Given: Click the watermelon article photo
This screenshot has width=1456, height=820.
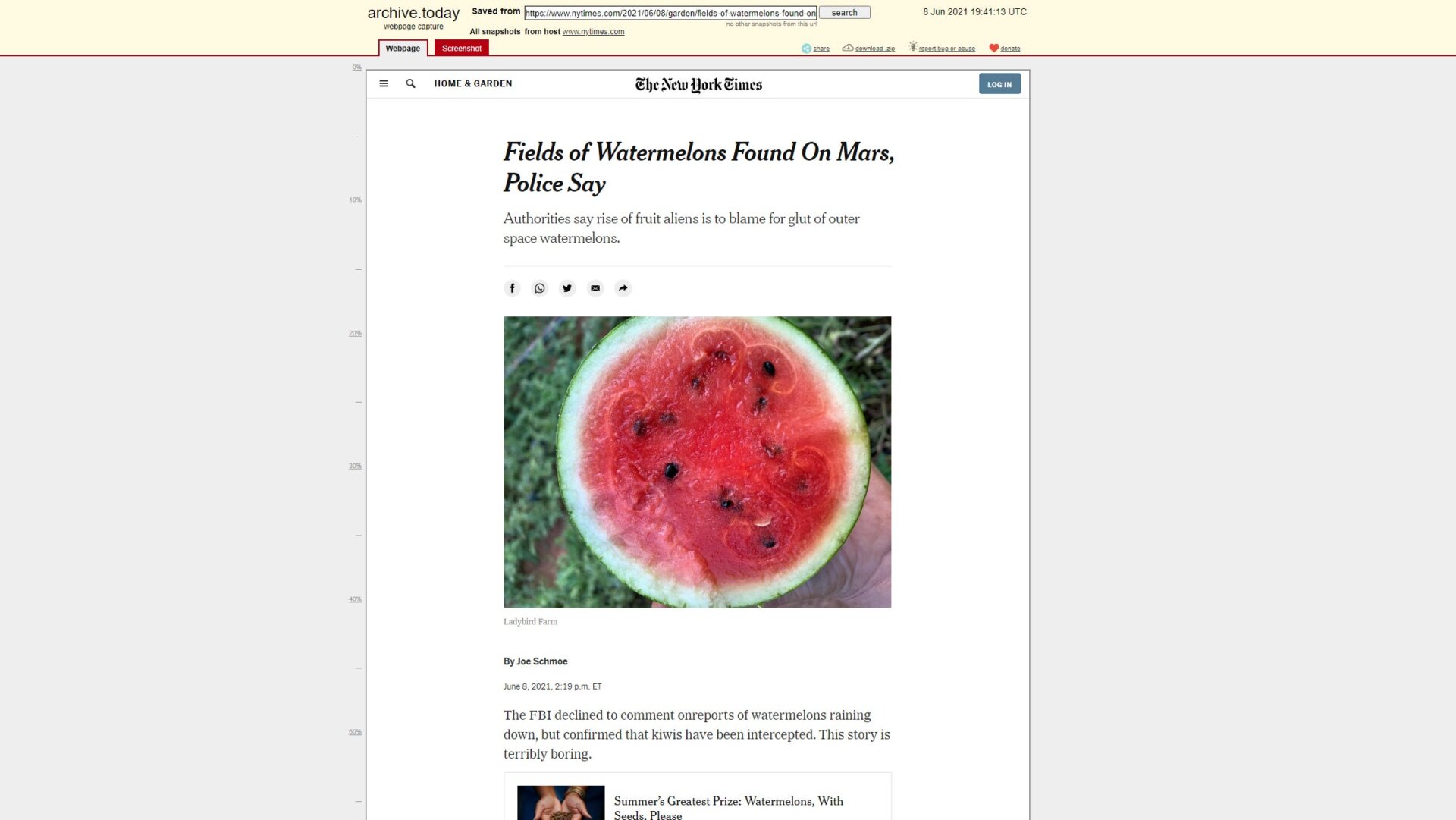Looking at the screenshot, I should (697, 462).
